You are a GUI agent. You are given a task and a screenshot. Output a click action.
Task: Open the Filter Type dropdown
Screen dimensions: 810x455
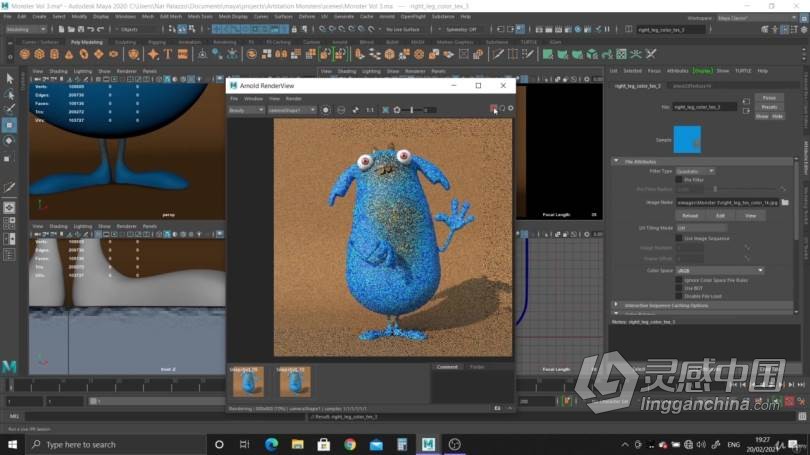(695, 171)
